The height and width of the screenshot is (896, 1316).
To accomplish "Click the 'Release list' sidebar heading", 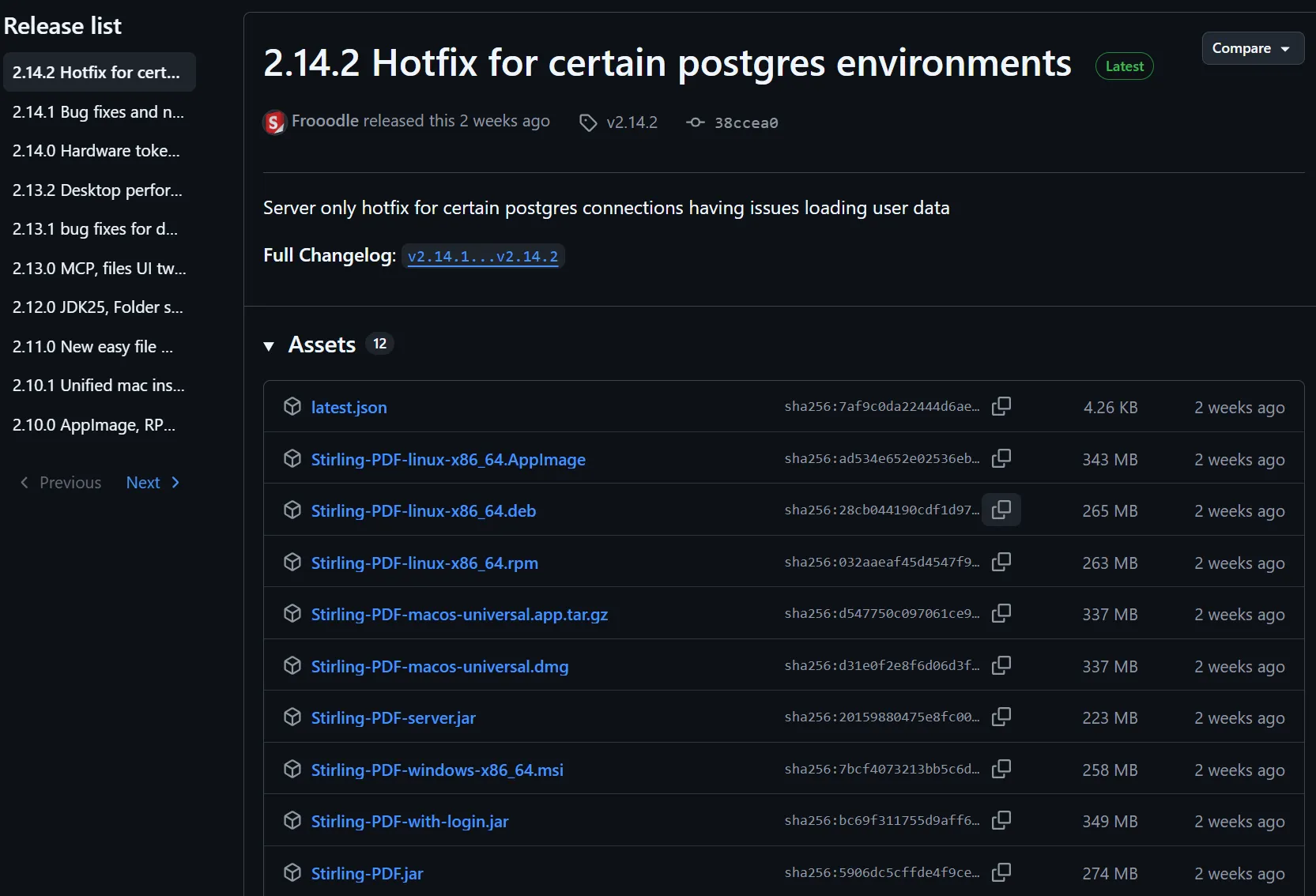I will click(62, 25).
